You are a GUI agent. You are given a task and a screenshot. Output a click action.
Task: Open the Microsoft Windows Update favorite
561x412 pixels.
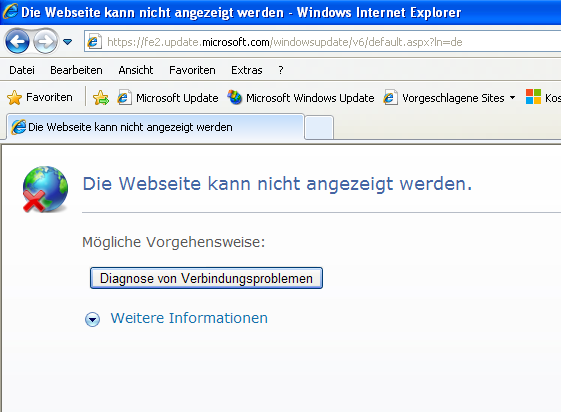(301, 98)
